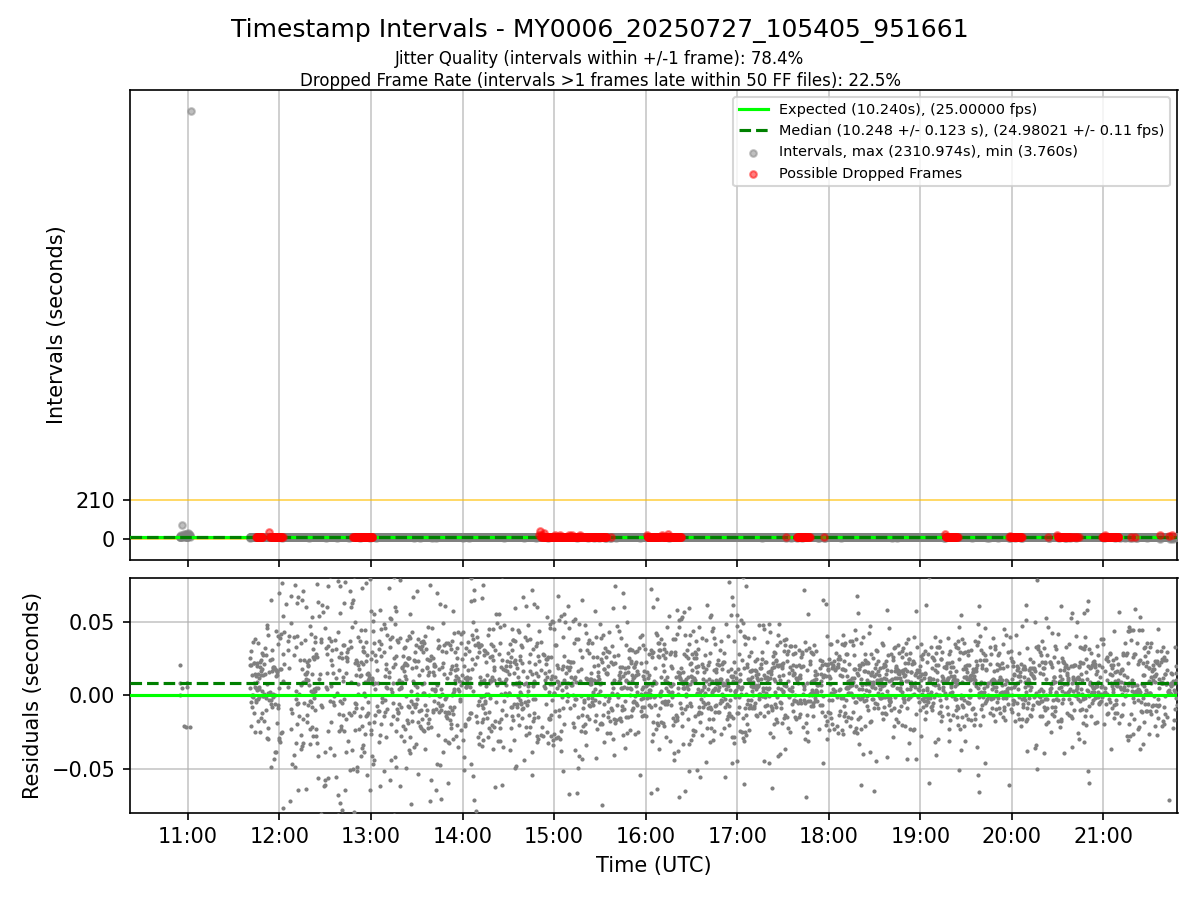Click legend entry starting with "Median (10.248"
Screen dimensions: 1200x900
pyautogui.click(x=971, y=130)
